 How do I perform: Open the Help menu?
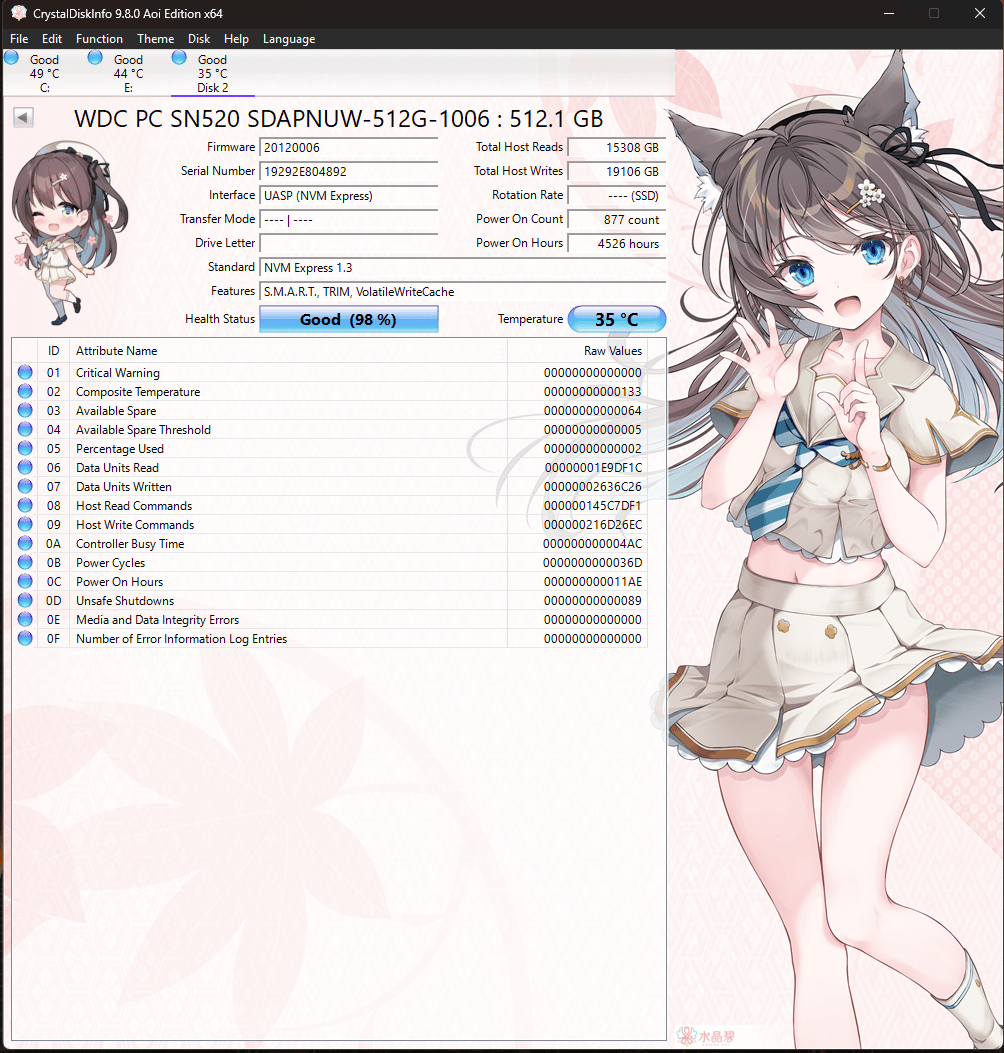[x=236, y=39]
